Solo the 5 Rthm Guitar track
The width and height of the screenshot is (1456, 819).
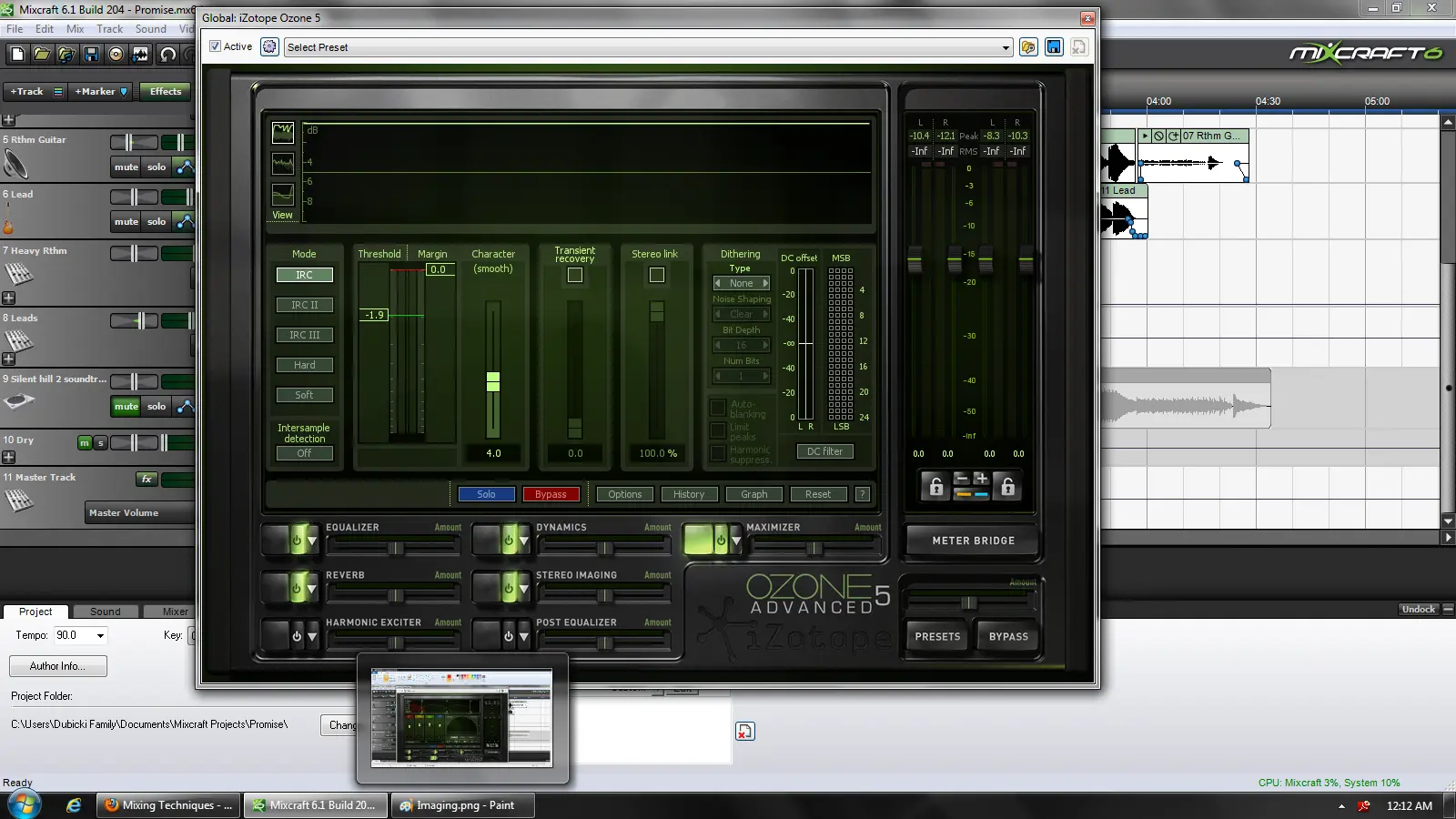pyautogui.click(x=157, y=167)
